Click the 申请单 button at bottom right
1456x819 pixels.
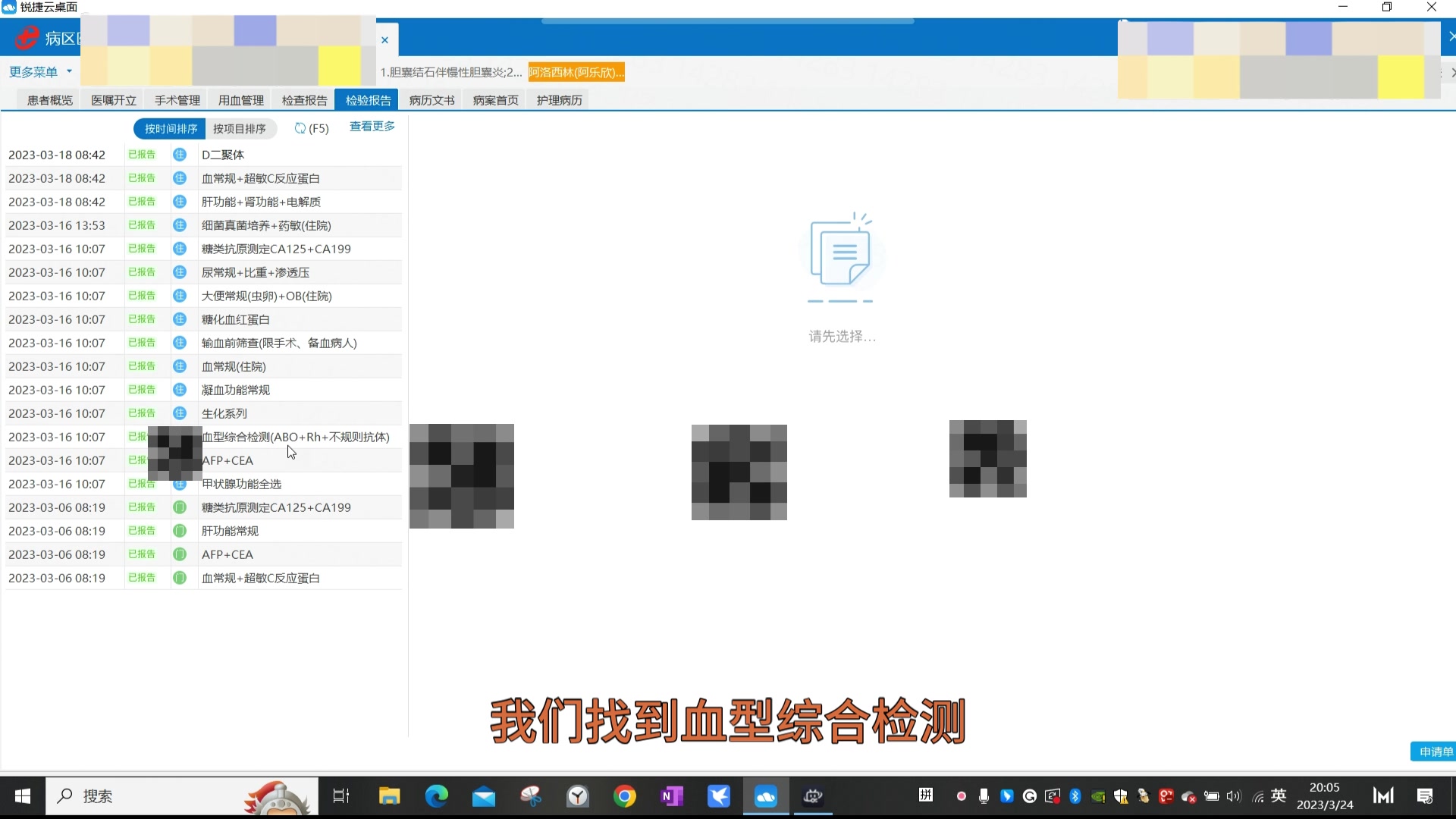1437,751
